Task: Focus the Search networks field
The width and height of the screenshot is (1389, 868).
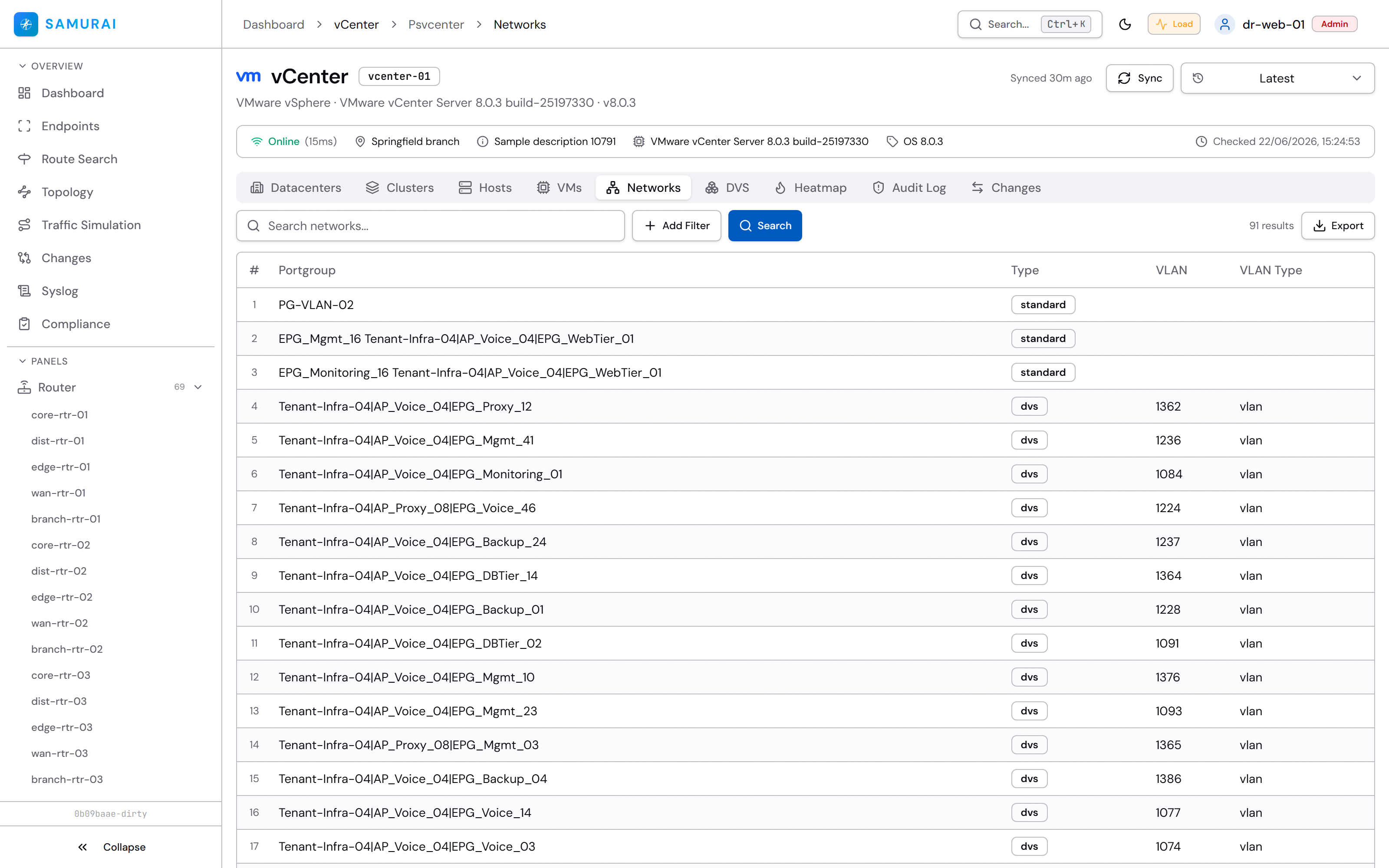Action: point(431,226)
